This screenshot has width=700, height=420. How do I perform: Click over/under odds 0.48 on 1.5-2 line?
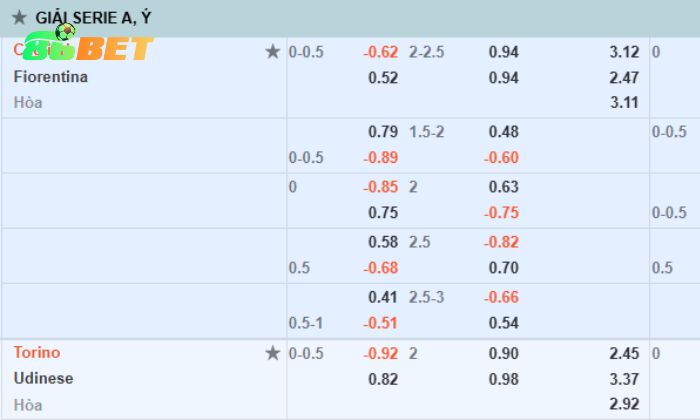503,132
